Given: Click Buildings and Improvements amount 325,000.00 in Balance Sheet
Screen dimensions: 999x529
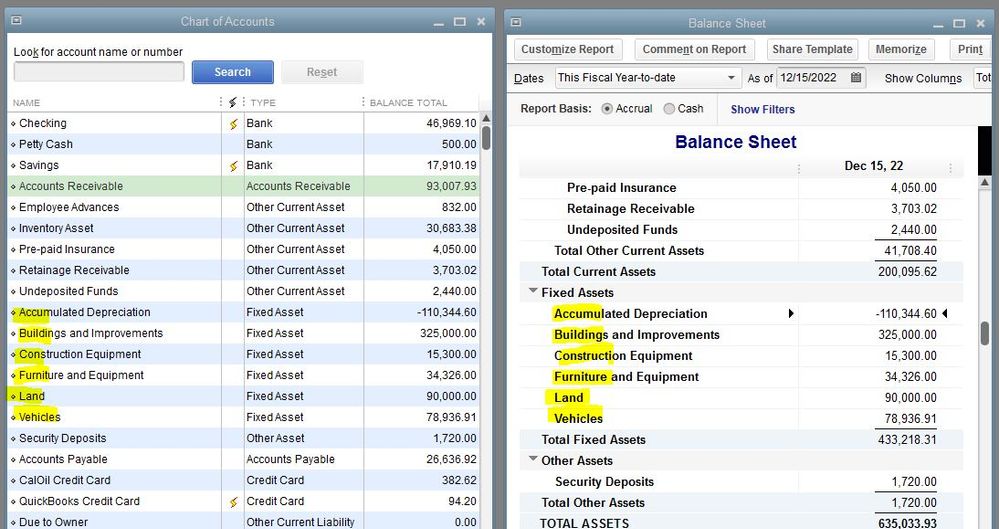Looking at the screenshot, I should [x=907, y=335].
